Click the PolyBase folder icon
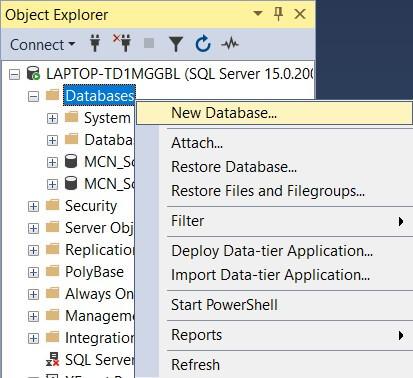 [x=52, y=271]
